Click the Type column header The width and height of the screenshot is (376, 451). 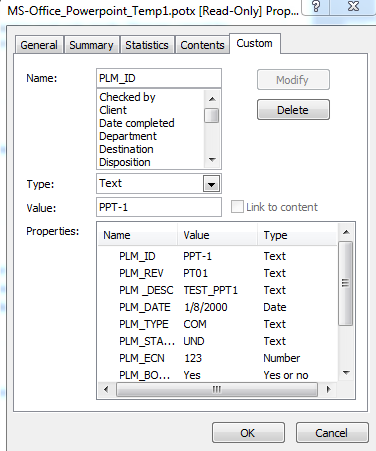(x=297, y=235)
